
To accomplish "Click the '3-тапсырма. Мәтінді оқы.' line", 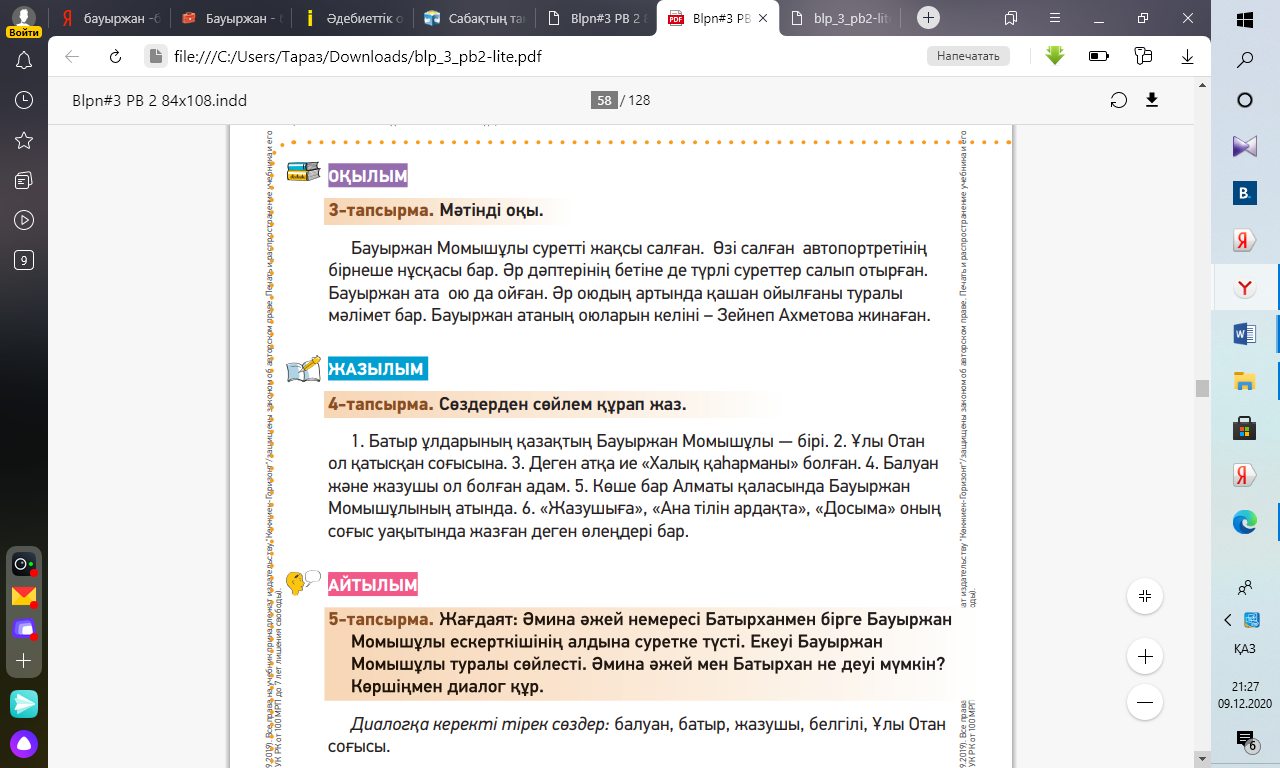I will pos(436,211).
